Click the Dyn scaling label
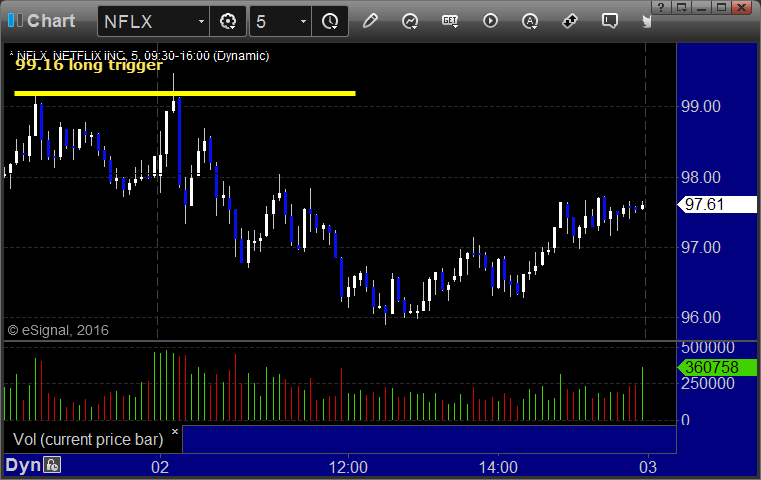 pyautogui.click(x=23, y=465)
